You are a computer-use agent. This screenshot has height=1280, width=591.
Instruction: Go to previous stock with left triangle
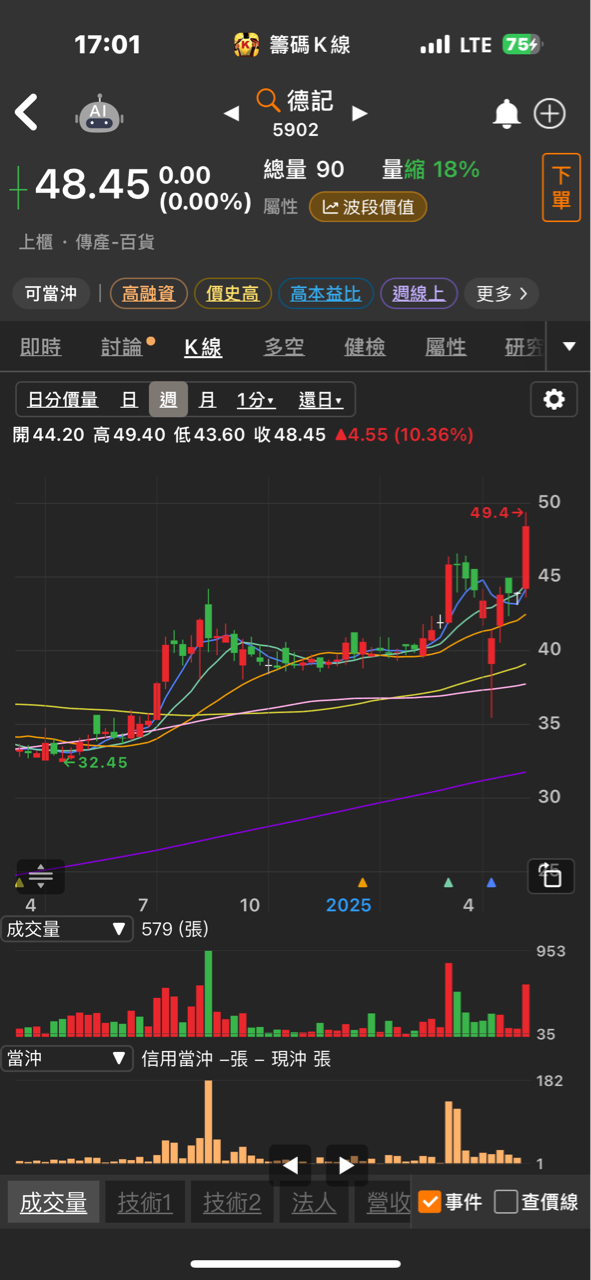click(231, 114)
